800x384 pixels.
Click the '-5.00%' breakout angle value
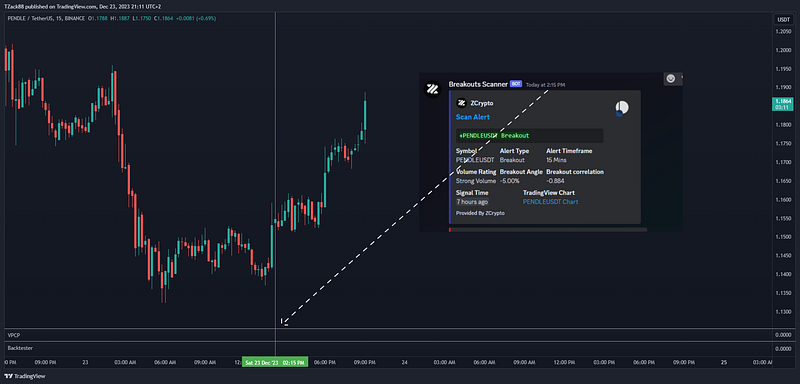pyautogui.click(x=510, y=181)
